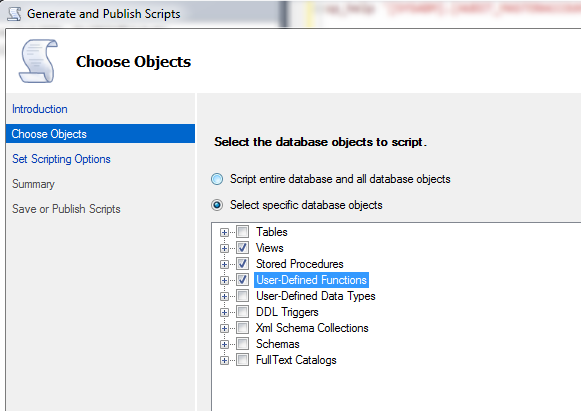Expand the User-Defined Functions node

click(224, 280)
